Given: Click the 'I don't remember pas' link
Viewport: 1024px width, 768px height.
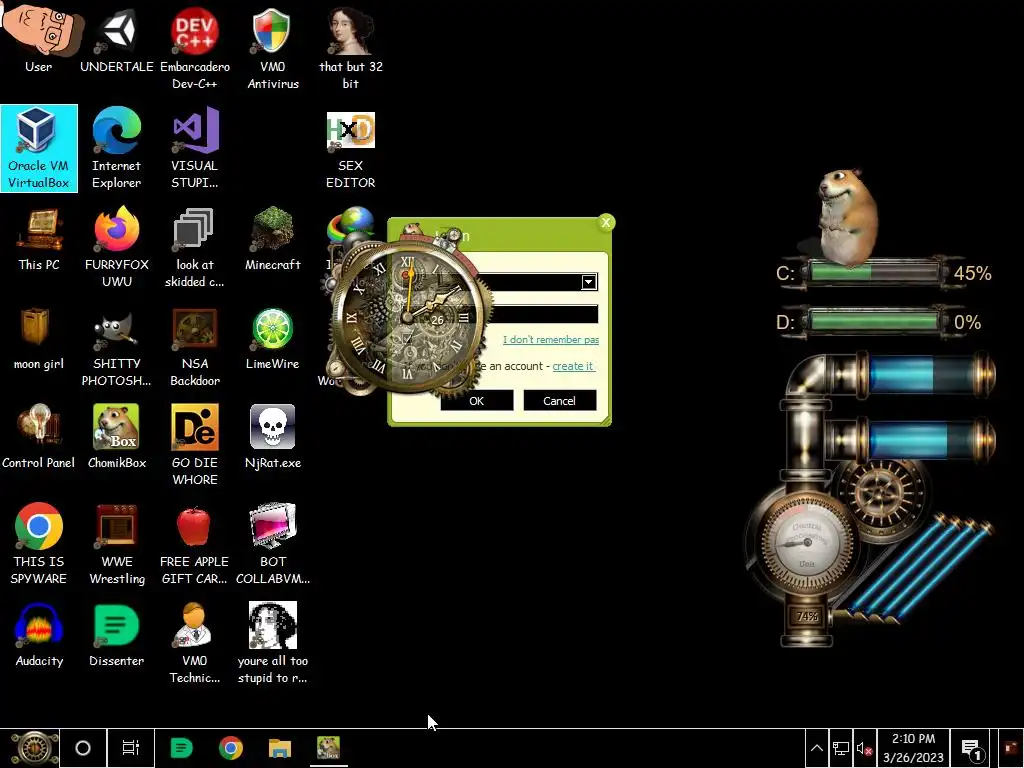Looking at the screenshot, I should pos(551,340).
